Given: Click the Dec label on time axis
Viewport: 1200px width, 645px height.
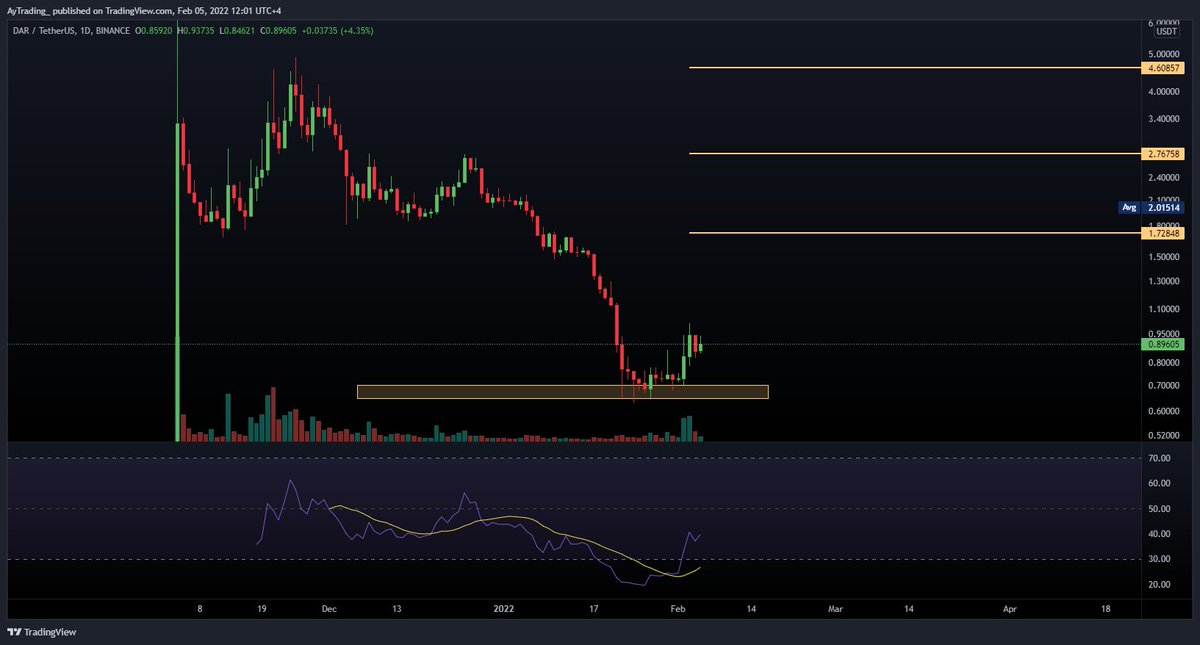Looking at the screenshot, I should (x=331, y=607).
